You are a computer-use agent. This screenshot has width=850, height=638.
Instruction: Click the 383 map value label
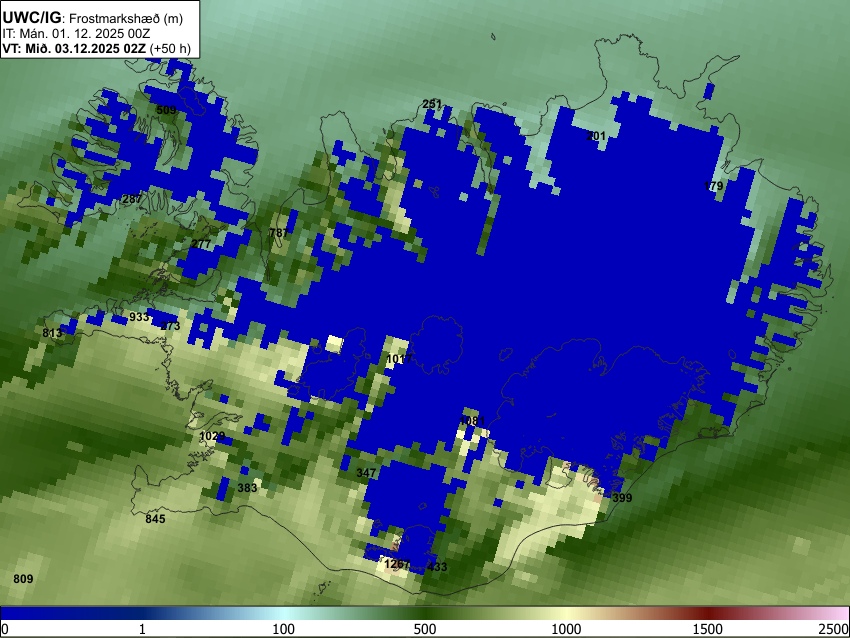[x=247, y=488]
